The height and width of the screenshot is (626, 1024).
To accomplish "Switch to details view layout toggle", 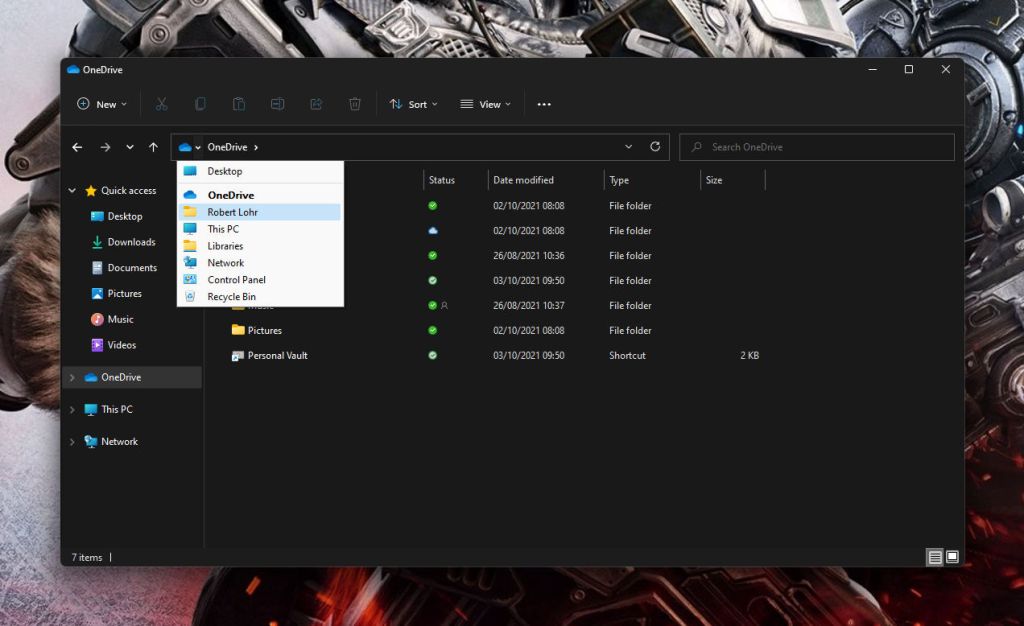I will pos(934,557).
